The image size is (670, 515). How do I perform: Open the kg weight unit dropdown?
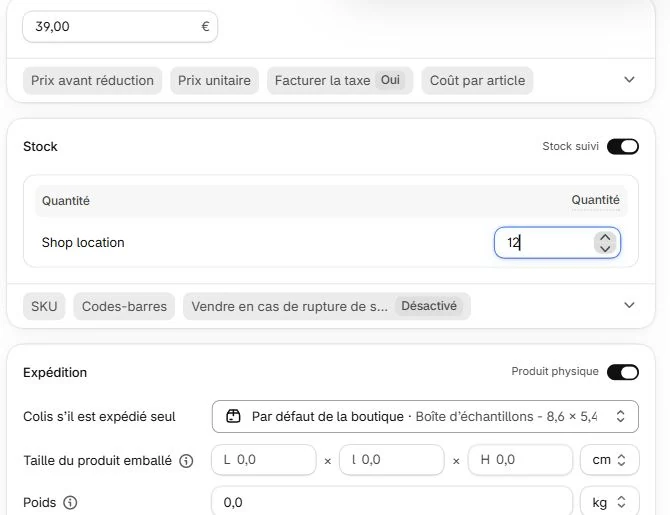pyautogui.click(x=609, y=502)
